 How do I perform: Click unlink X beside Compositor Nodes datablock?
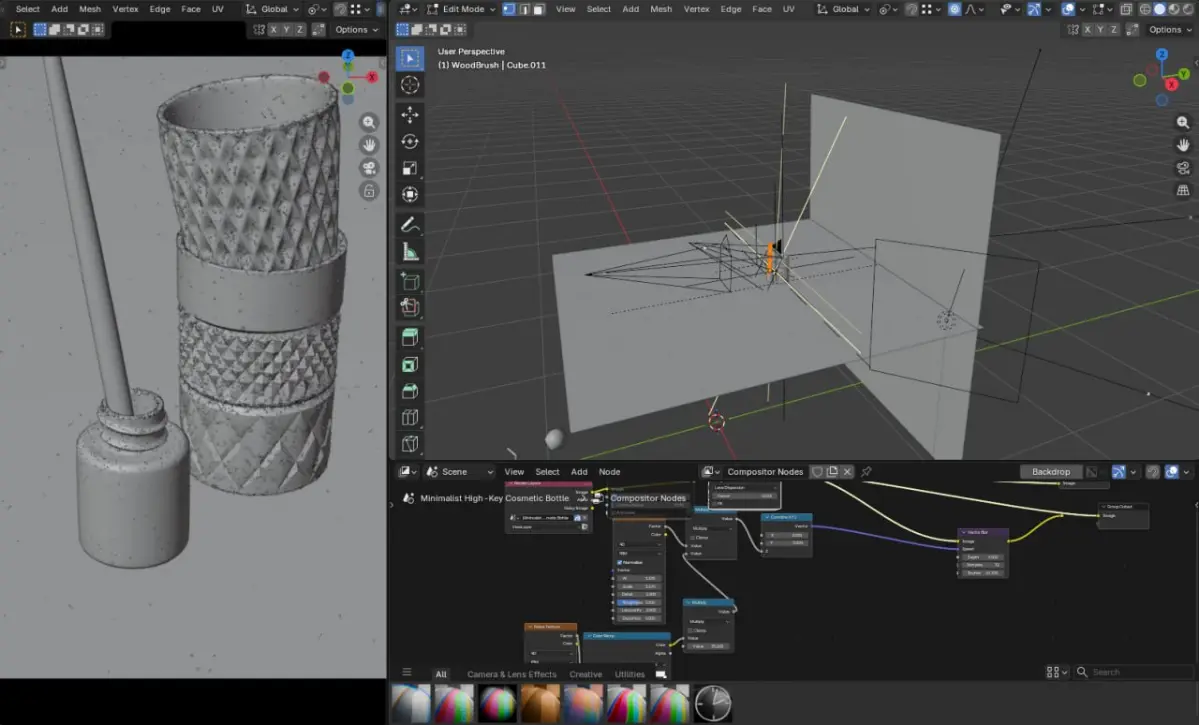click(847, 472)
